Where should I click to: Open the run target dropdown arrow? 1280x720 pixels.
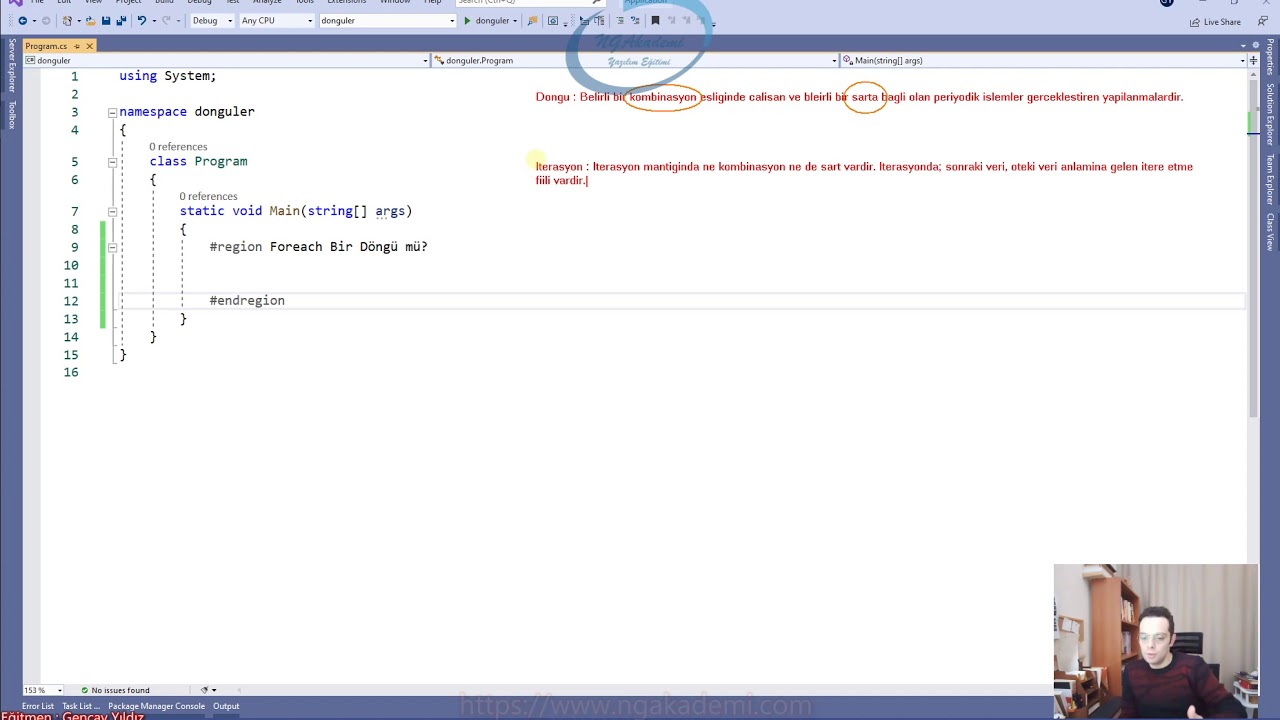pyautogui.click(x=514, y=21)
